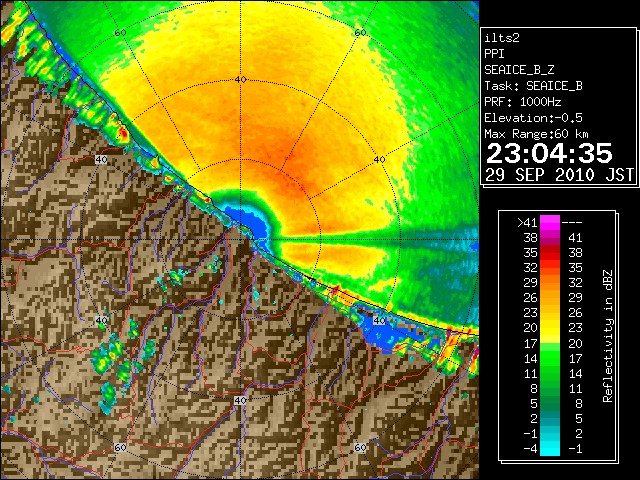Viewport: 640px width, 480px height.
Task: Click the magenta swatch beside ">41"
Action: tap(550, 222)
